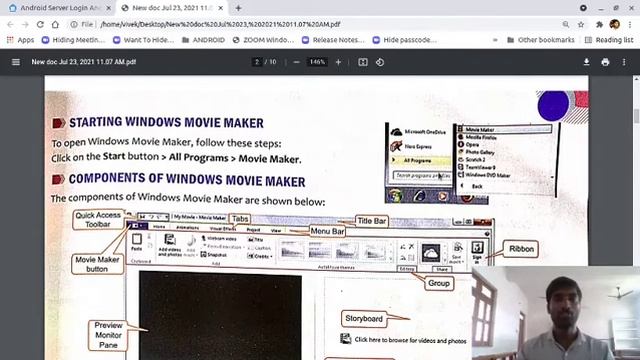
Task: Click the zoom in plus button
Action: click(x=338, y=62)
